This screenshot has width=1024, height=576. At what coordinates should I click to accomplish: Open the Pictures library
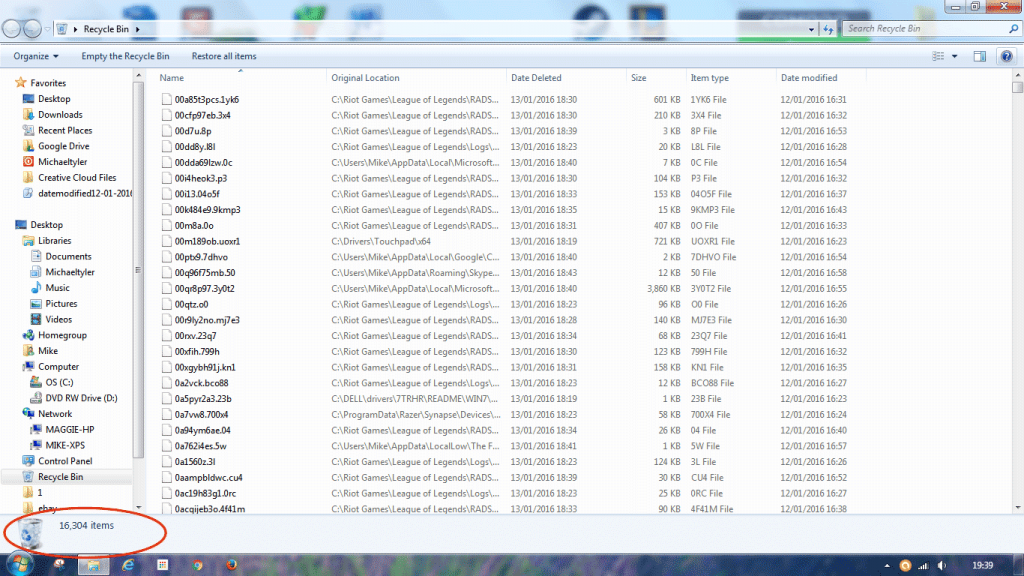click(x=61, y=304)
